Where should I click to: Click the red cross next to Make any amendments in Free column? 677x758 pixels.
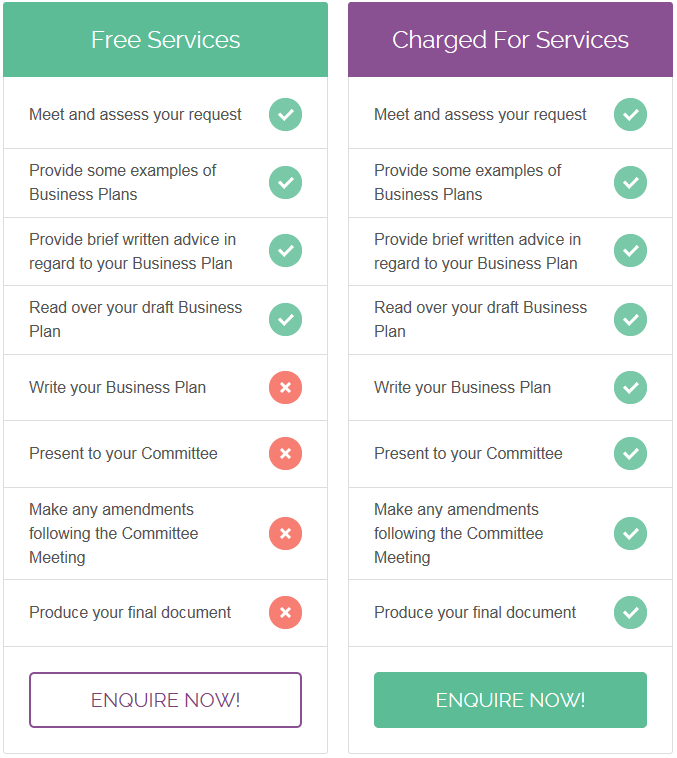point(285,534)
